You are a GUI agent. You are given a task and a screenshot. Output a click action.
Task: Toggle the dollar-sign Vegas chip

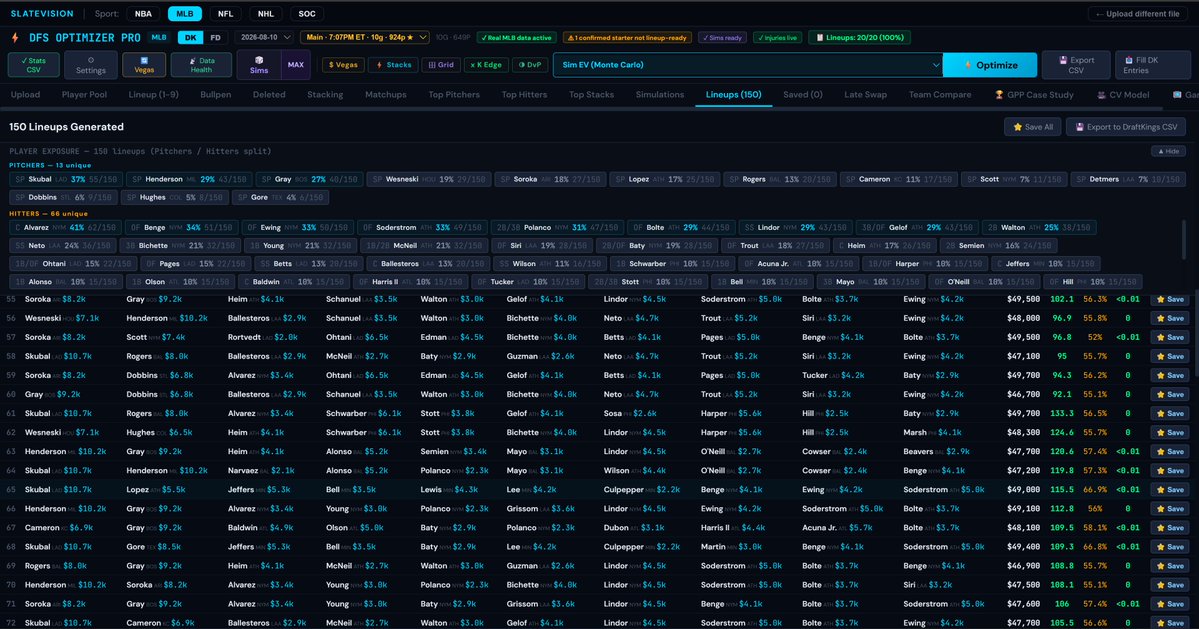click(x=343, y=65)
